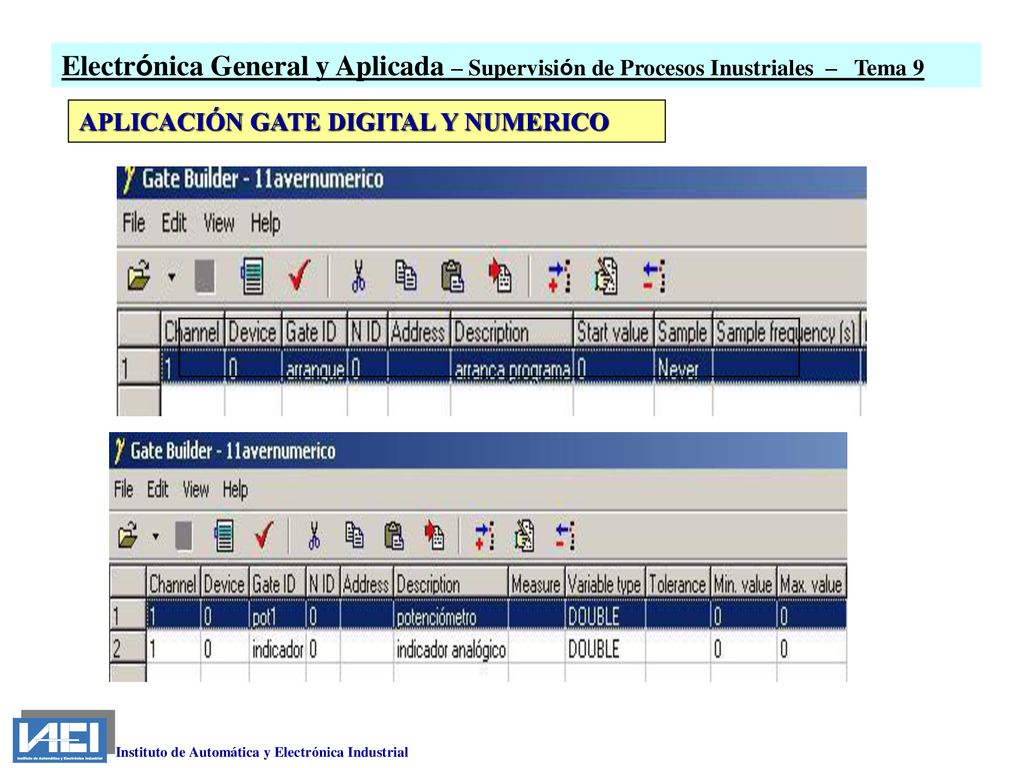
Task: Select row header 1 in upper table
Action: [x=138, y=367]
